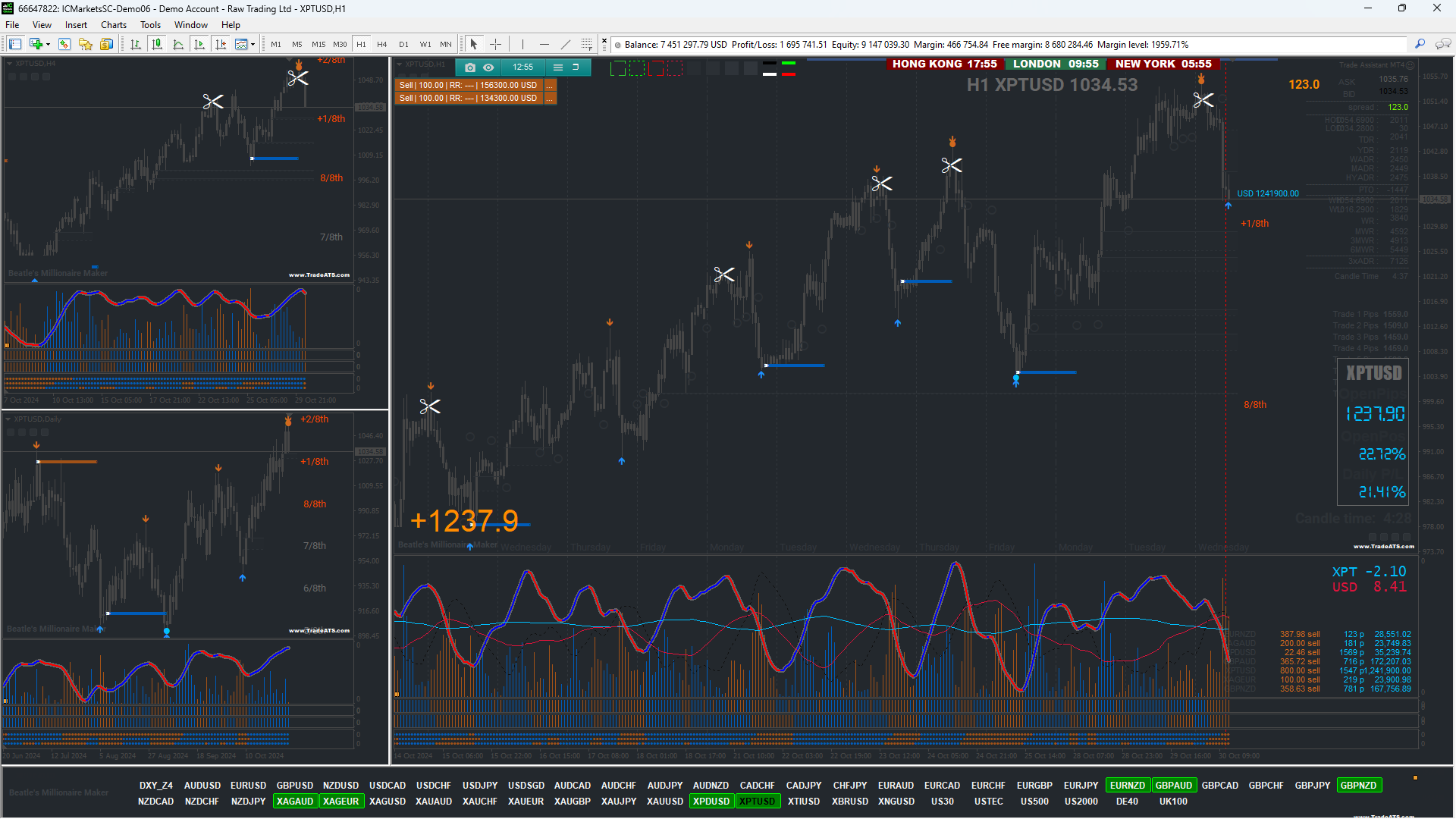Expand options for first Sell order row
Viewport: 1456px width, 819px height.
coord(550,85)
